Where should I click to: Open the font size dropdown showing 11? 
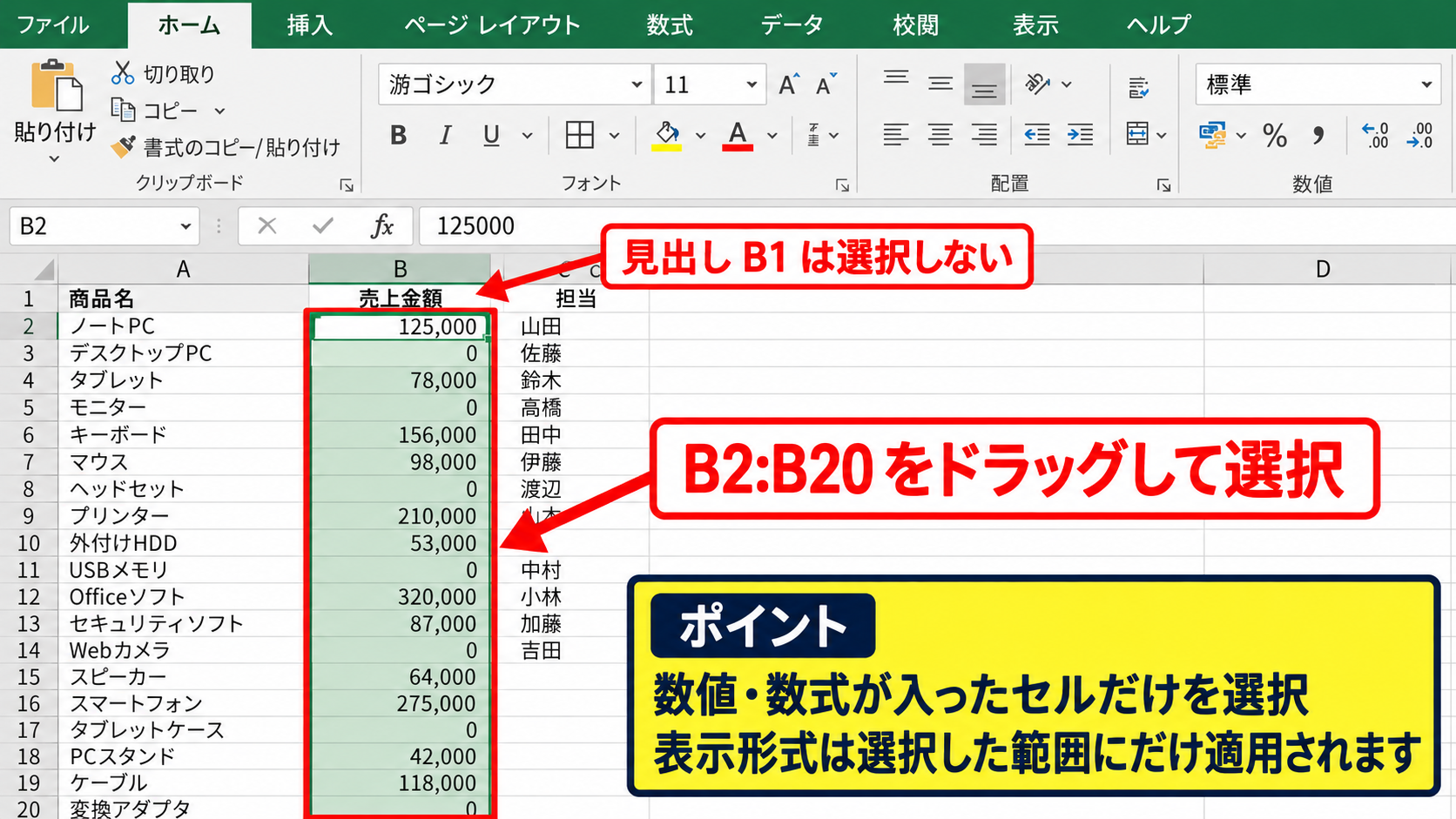pyautogui.click(x=751, y=84)
